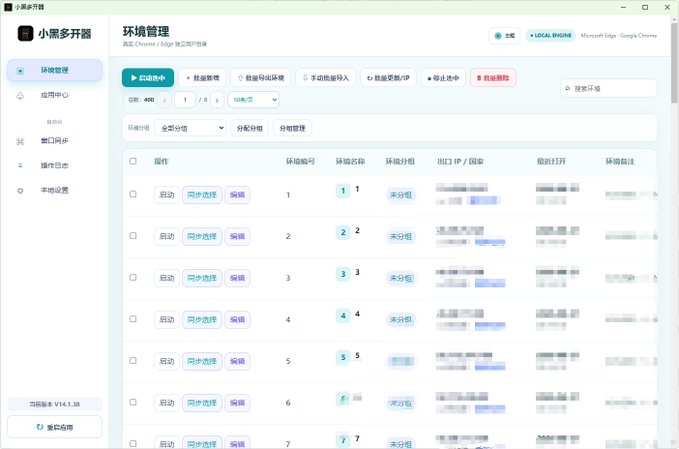Click the LOCAL ENGINE badge

click(x=551, y=36)
